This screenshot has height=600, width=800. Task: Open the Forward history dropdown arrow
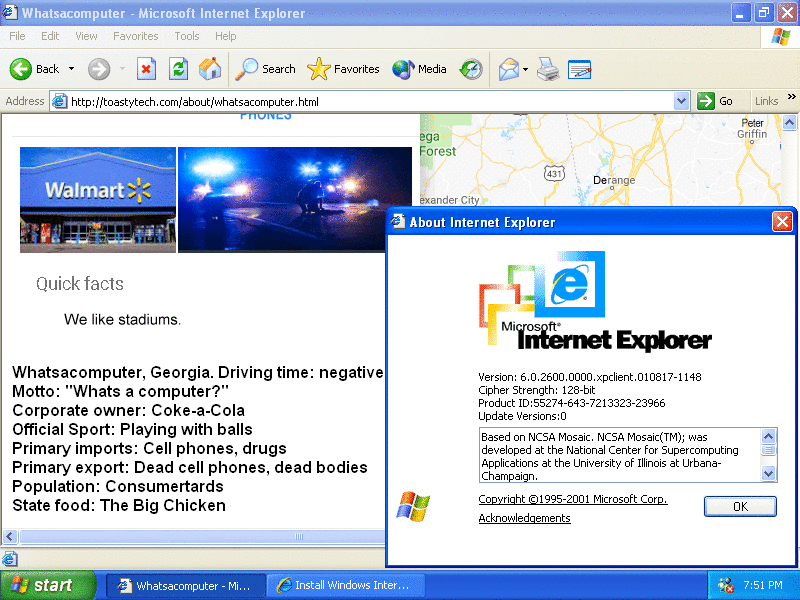pyautogui.click(x=122, y=69)
